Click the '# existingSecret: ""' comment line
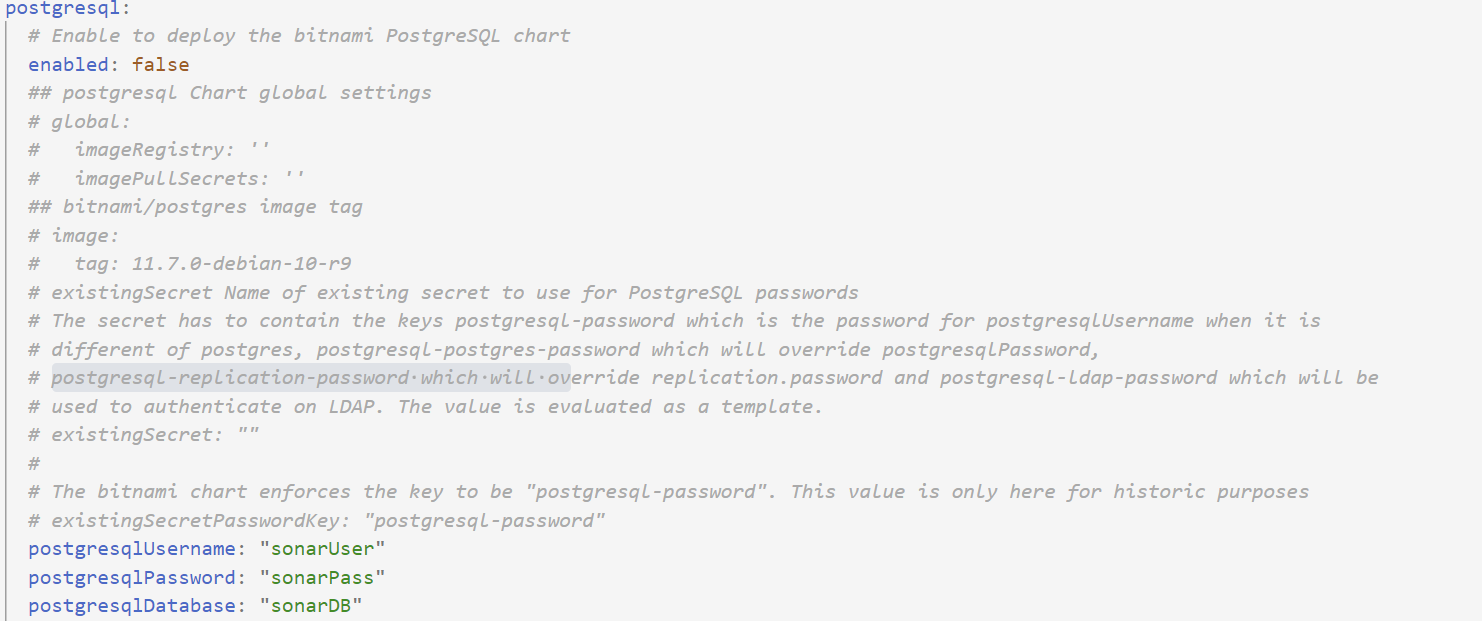 click(143, 435)
